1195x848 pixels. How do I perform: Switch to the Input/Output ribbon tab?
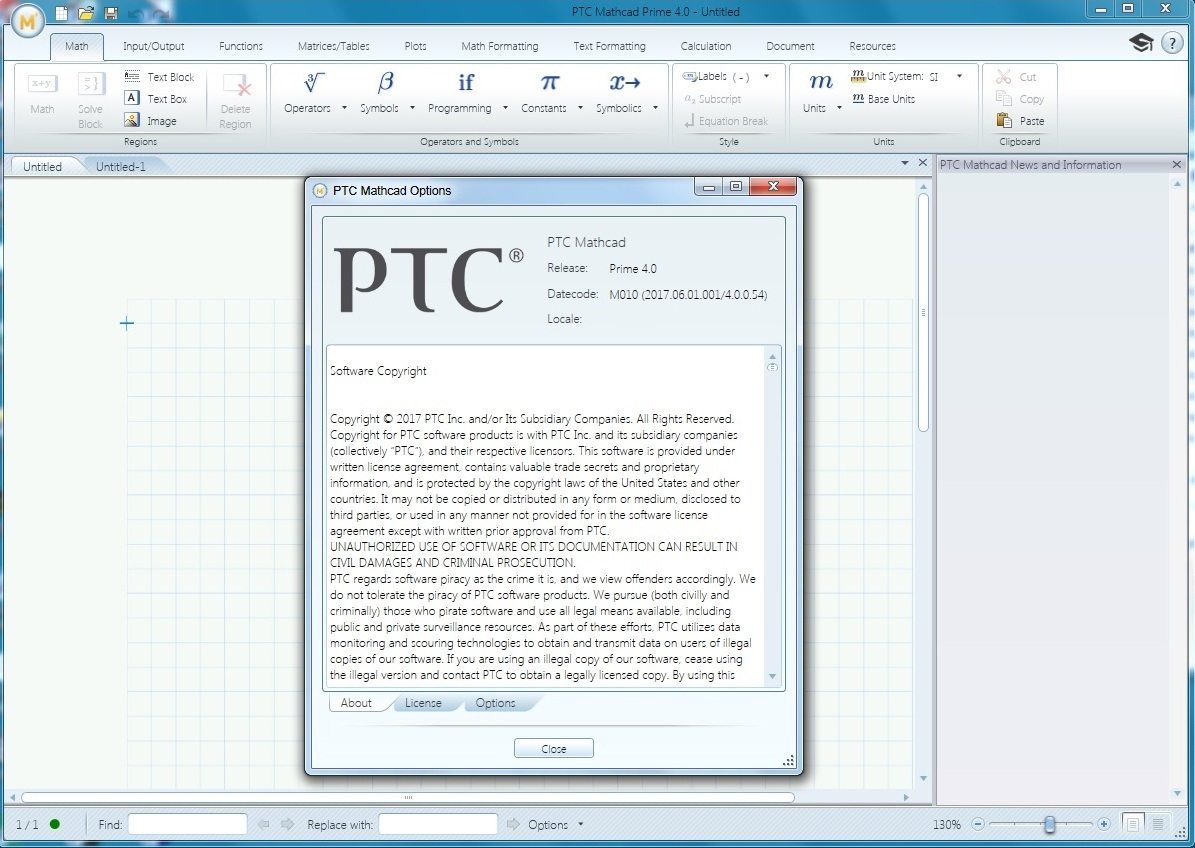click(154, 46)
